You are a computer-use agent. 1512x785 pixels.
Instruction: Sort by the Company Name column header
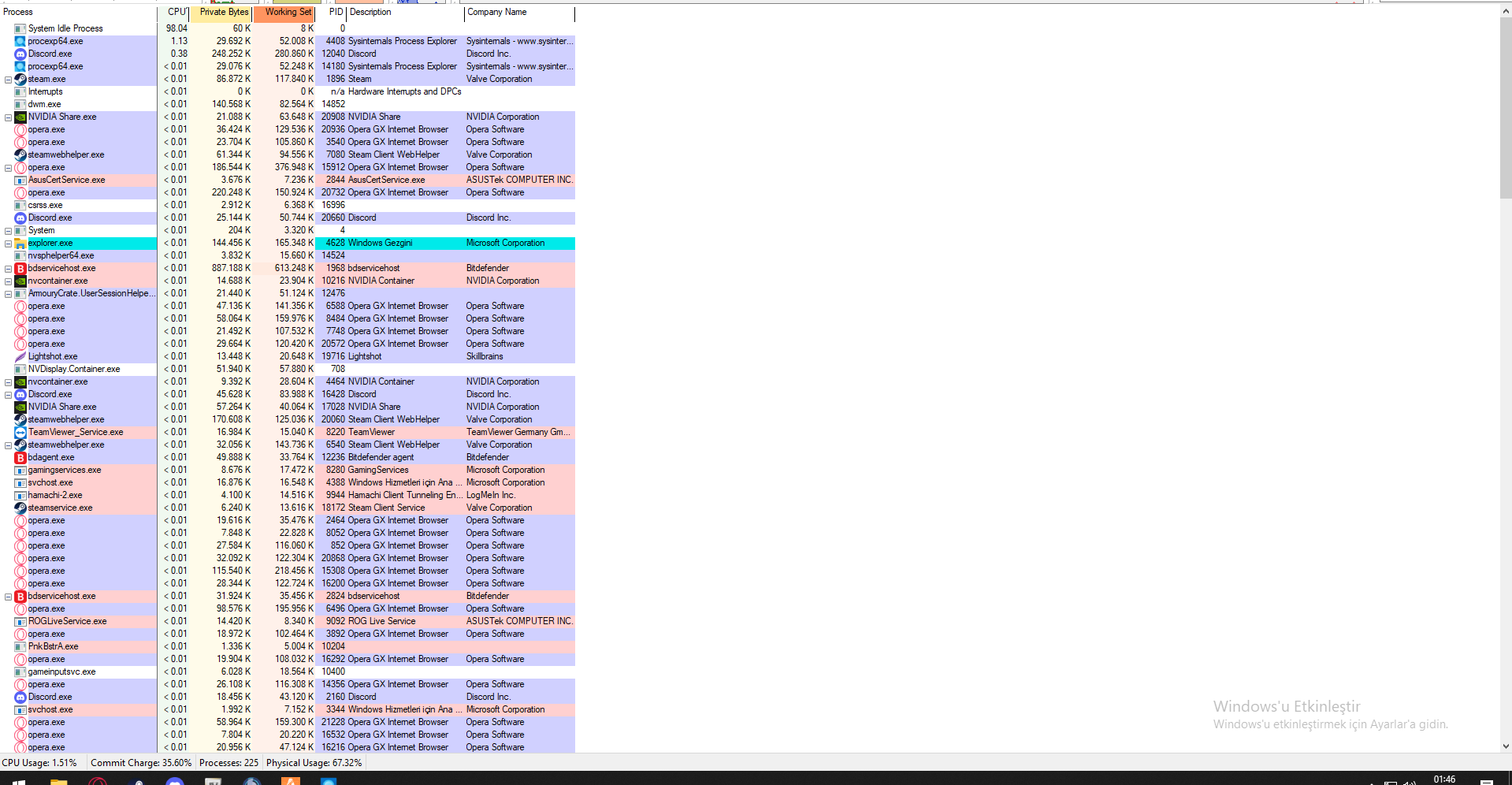(520, 13)
